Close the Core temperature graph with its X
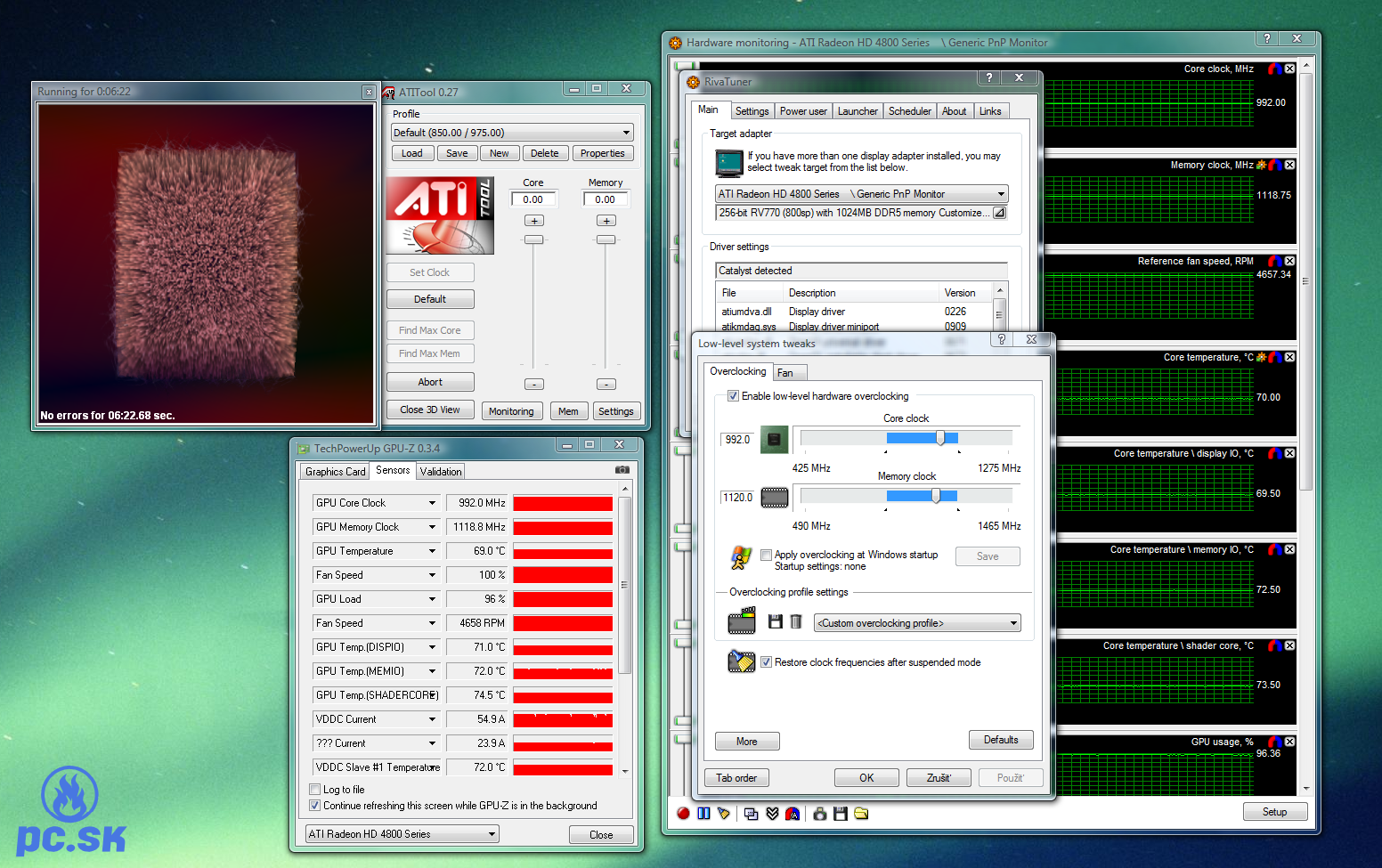Screen dimensions: 1382x868 click(x=1289, y=357)
